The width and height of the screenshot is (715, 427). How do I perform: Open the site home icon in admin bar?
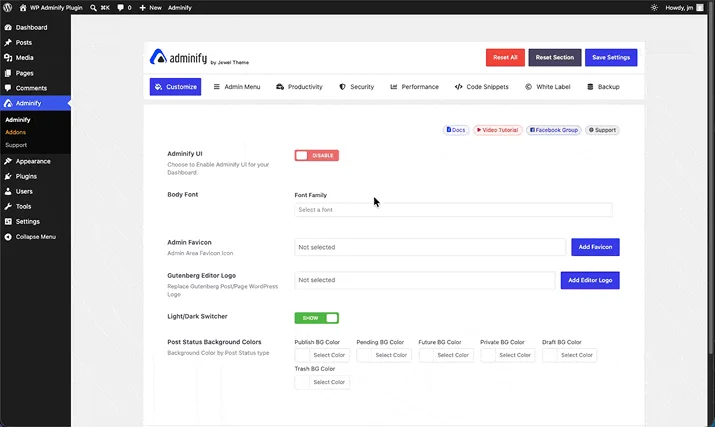23,7
